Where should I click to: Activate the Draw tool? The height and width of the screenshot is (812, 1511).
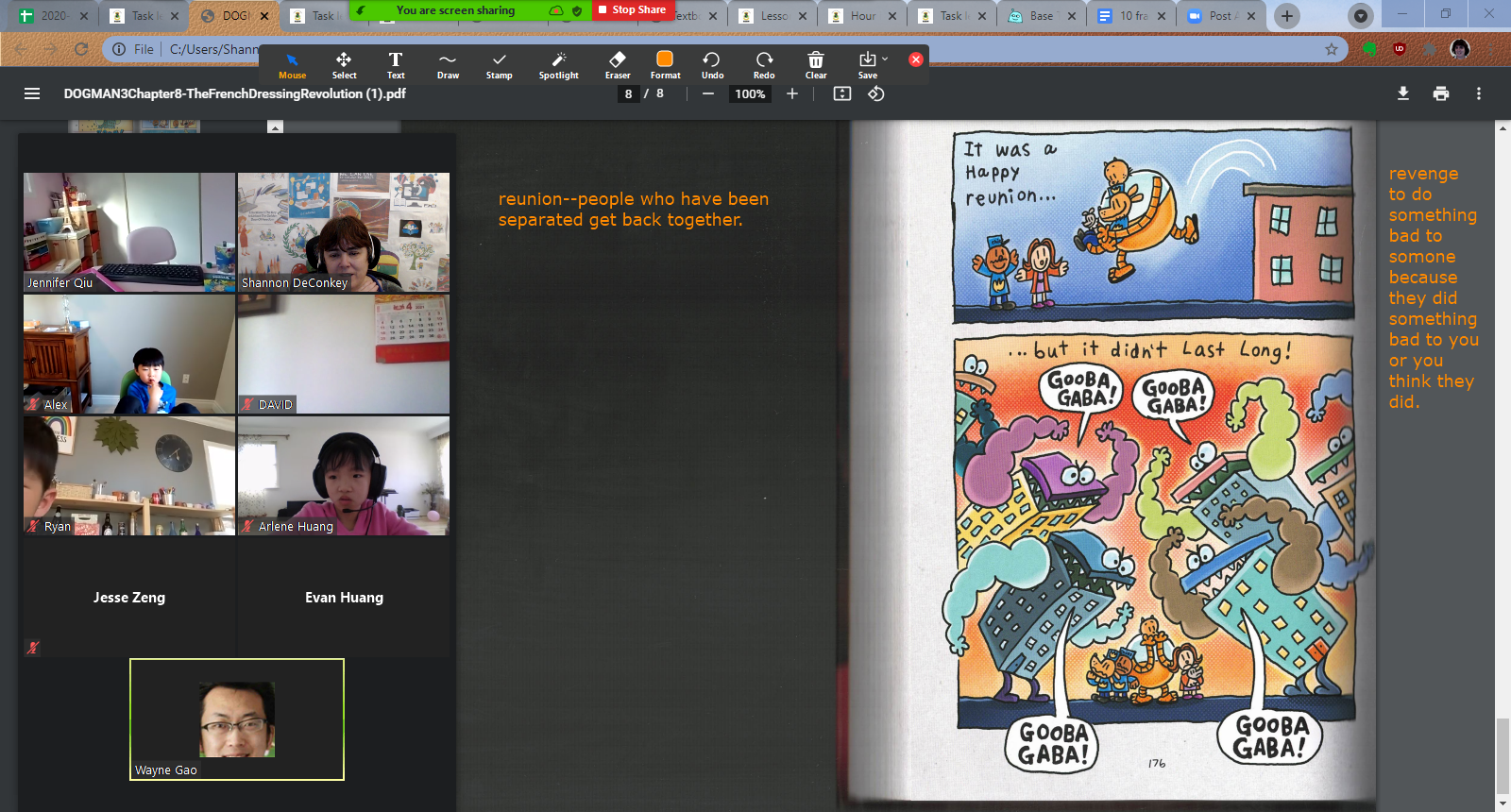click(x=448, y=65)
